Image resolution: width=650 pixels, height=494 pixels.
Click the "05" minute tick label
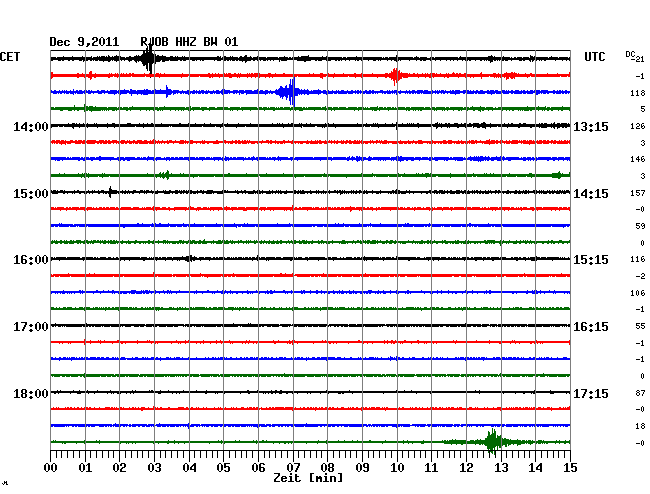[223, 468]
